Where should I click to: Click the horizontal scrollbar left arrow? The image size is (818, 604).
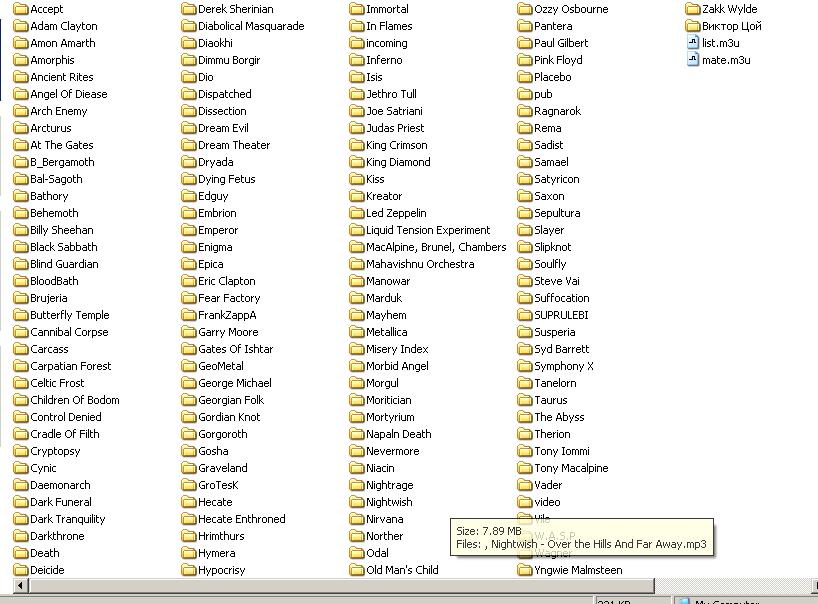[20, 586]
